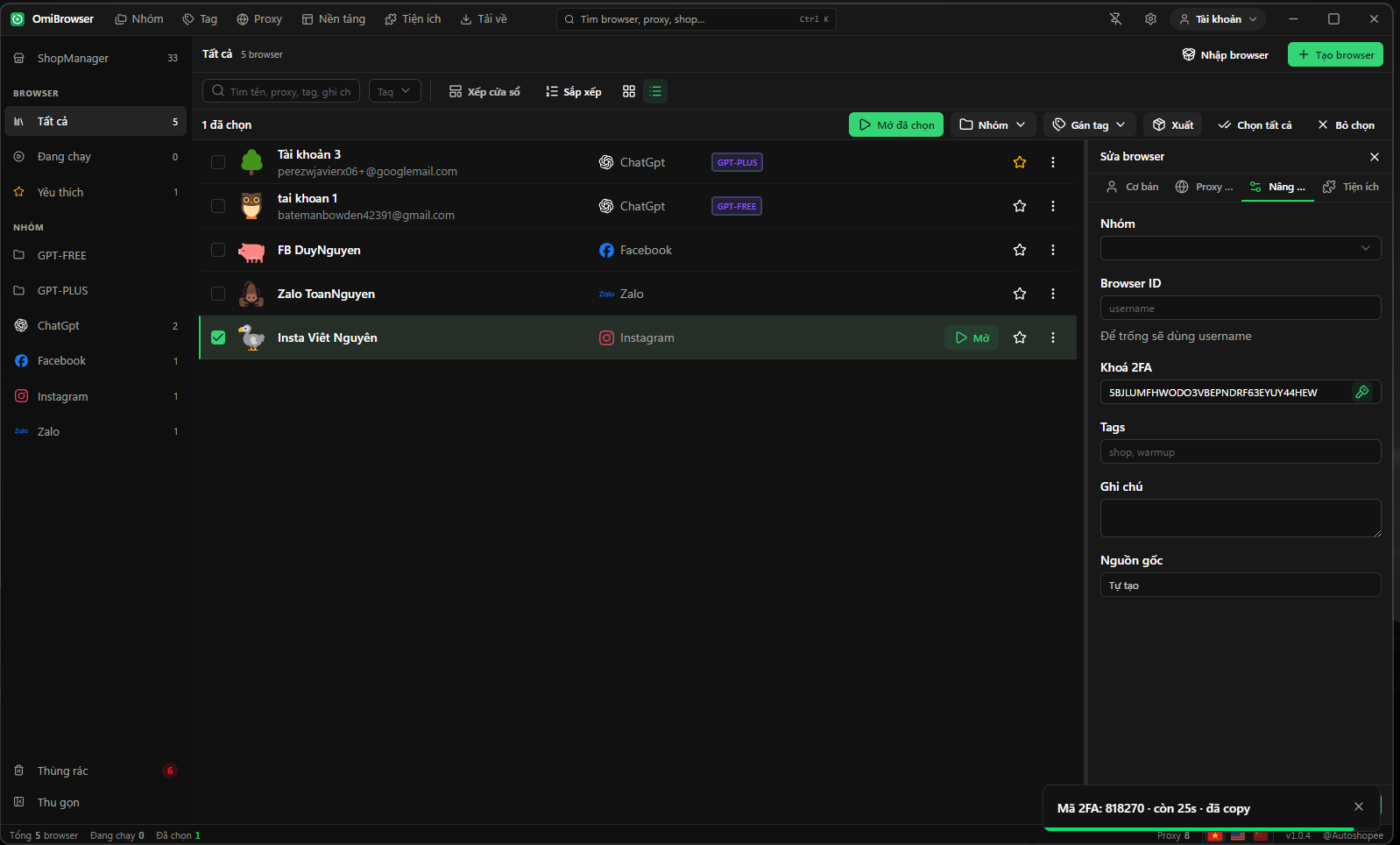
Task: Click the pin-off icon in title bar
Action: point(1115,19)
